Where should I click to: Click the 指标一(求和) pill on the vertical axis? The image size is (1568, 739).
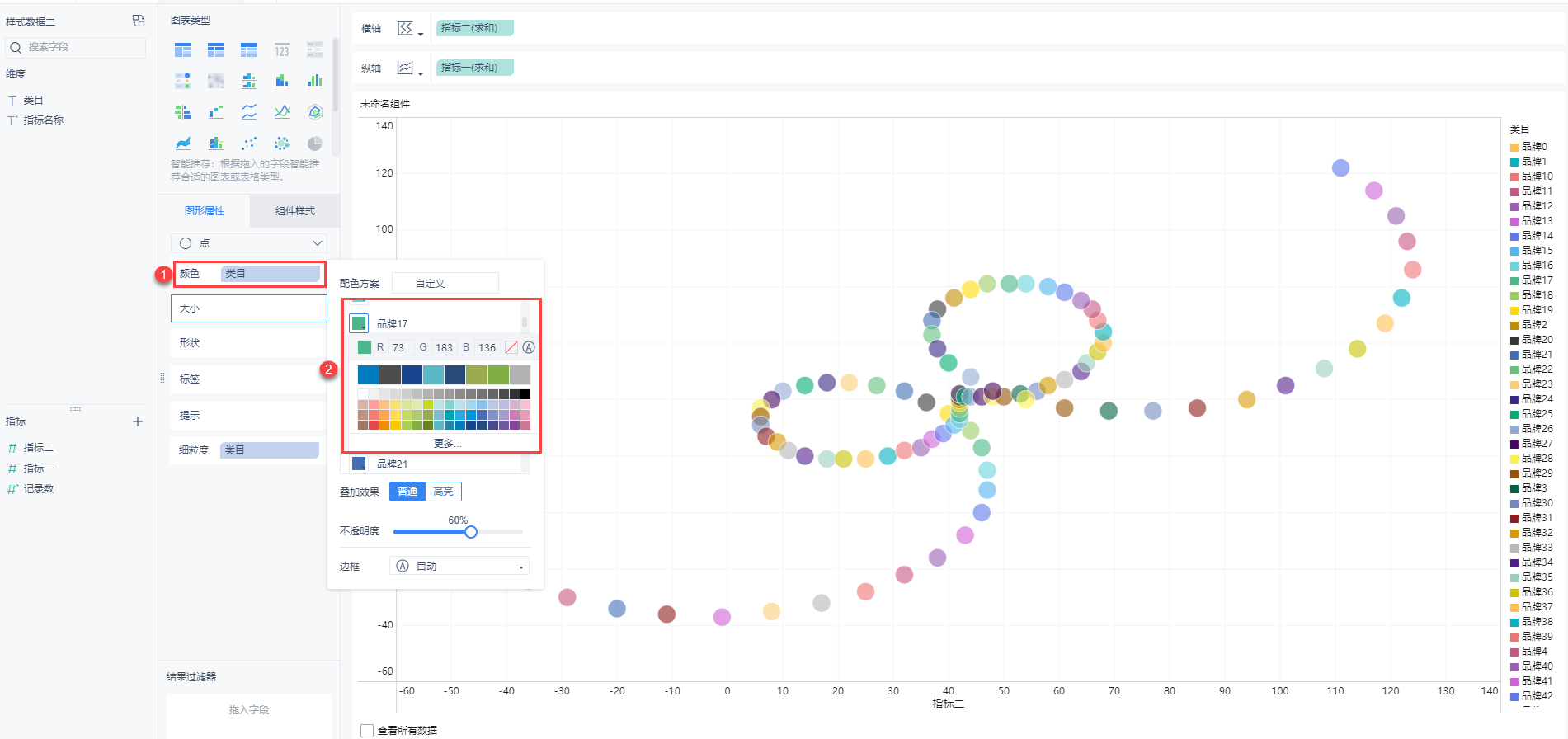pyautogui.click(x=474, y=68)
